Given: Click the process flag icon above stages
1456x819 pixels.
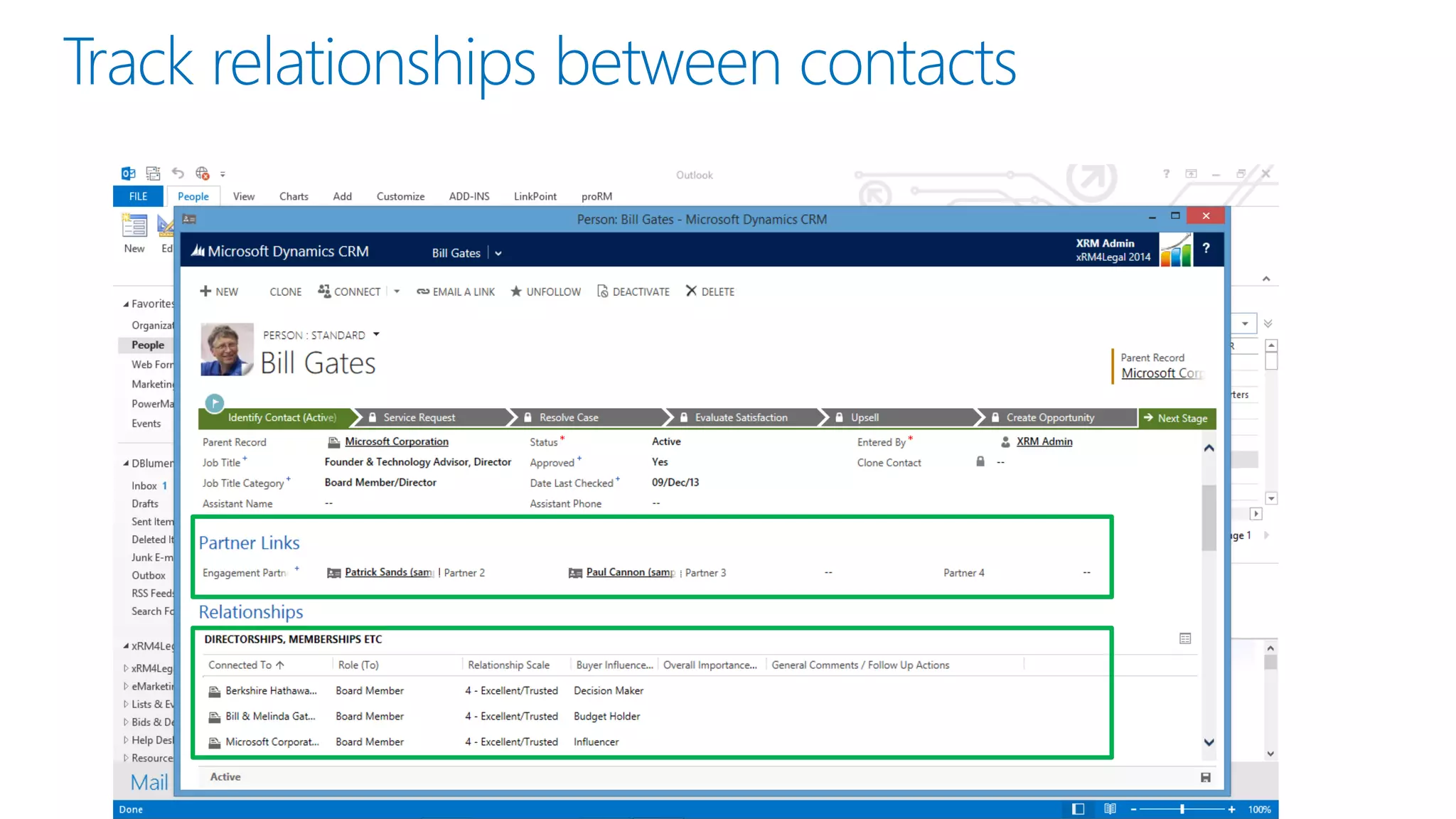Looking at the screenshot, I should point(214,402).
